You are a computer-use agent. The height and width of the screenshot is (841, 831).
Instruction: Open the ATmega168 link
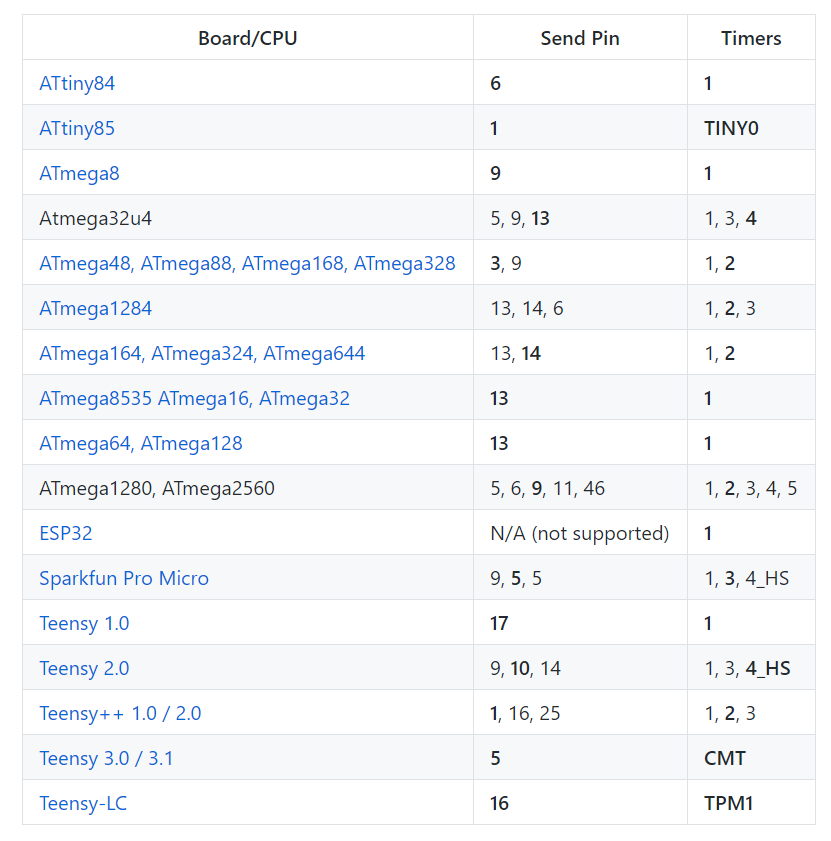[x=293, y=264]
